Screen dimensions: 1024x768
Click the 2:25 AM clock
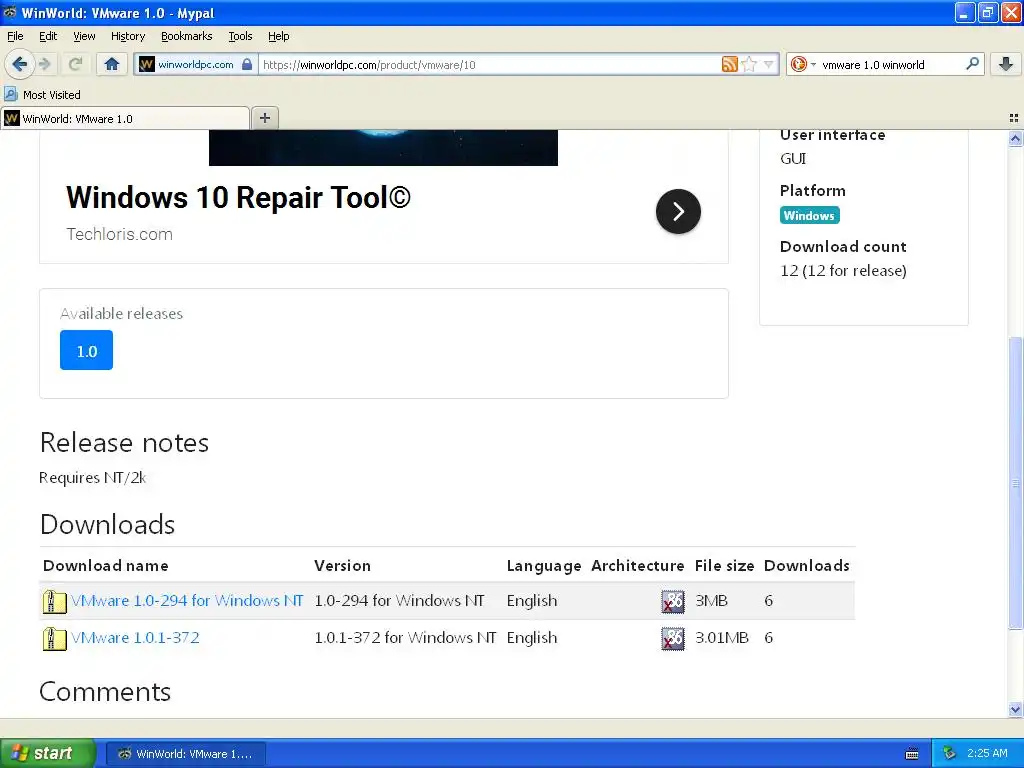[987, 754]
